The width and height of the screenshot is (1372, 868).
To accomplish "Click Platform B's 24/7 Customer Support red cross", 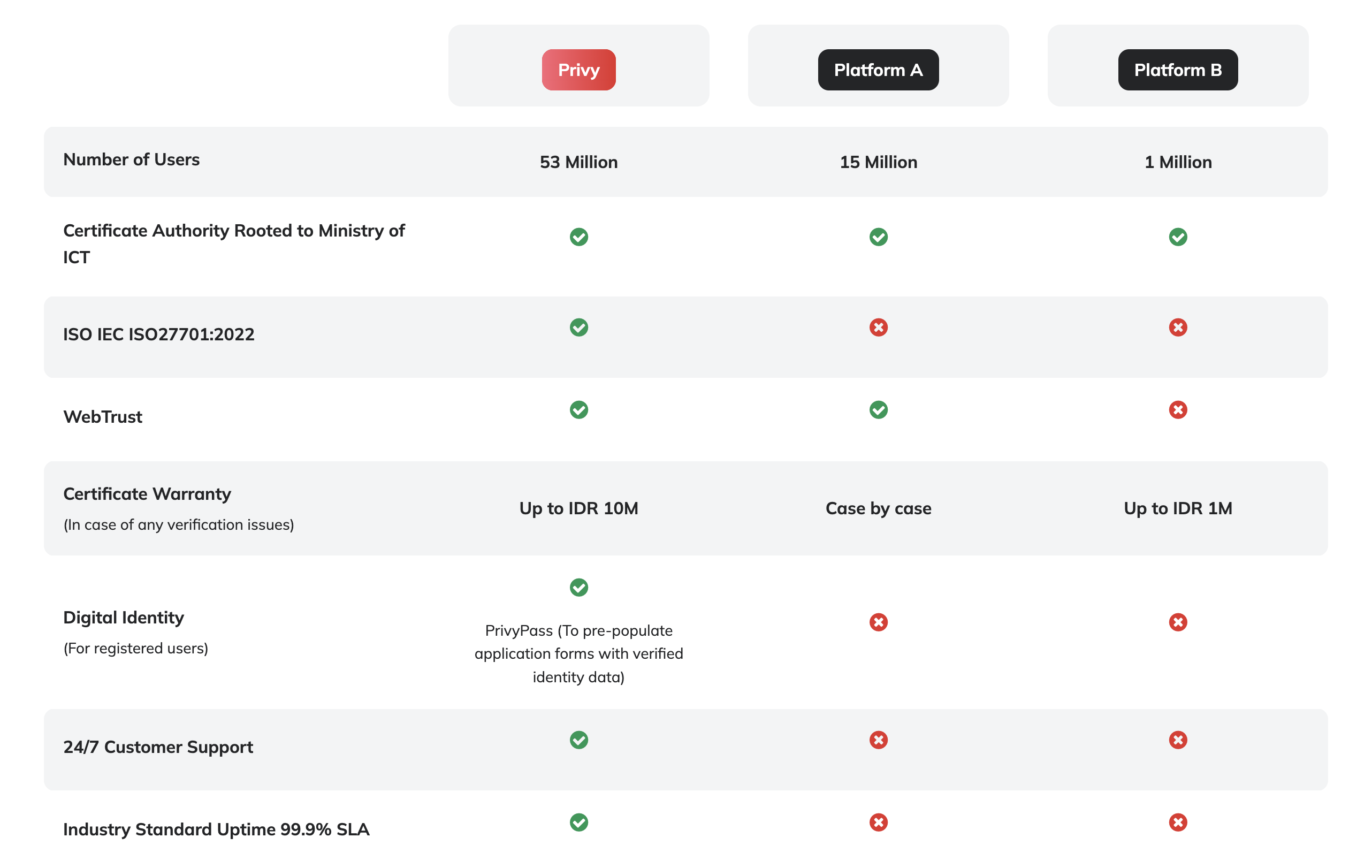I will 1178,740.
